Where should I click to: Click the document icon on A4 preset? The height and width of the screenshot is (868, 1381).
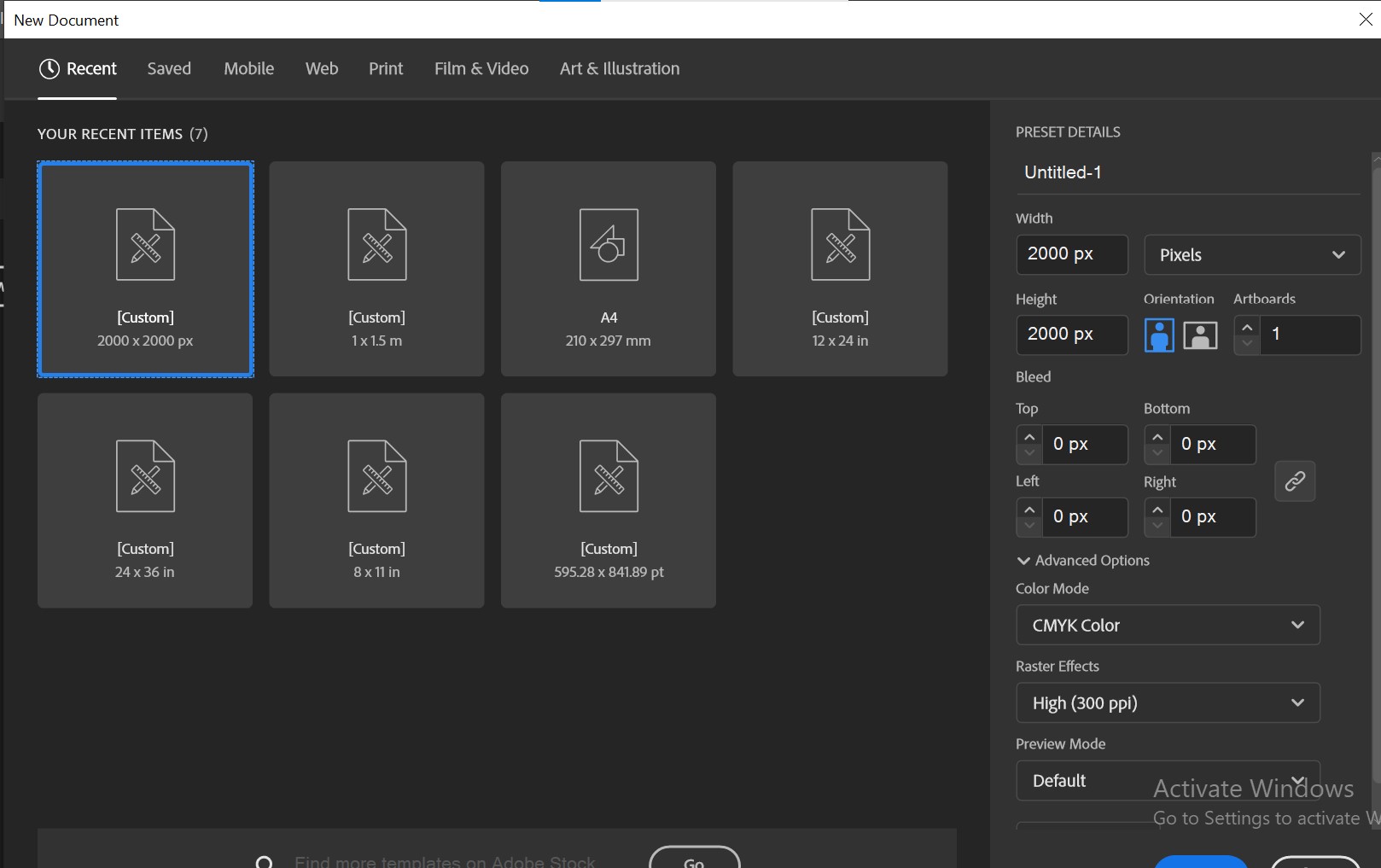[x=609, y=245]
